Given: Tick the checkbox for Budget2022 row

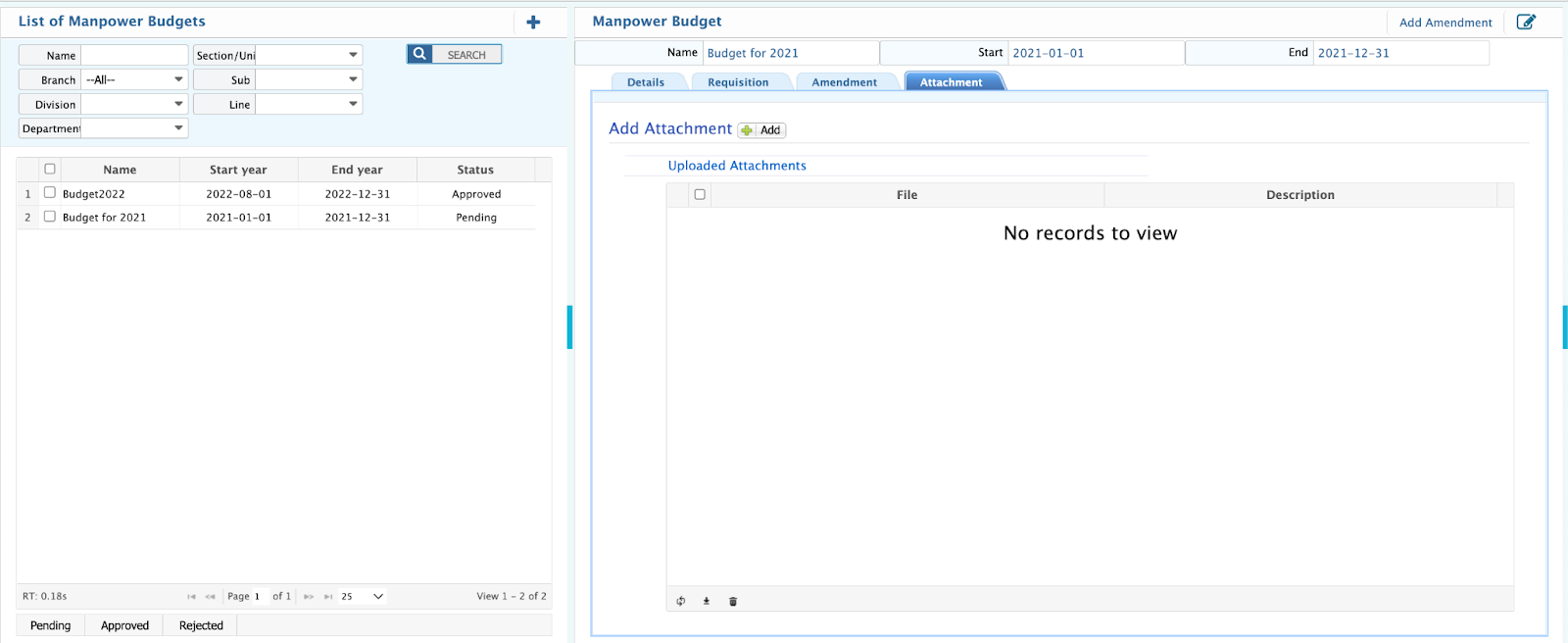Looking at the screenshot, I should click(x=50, y=193).
